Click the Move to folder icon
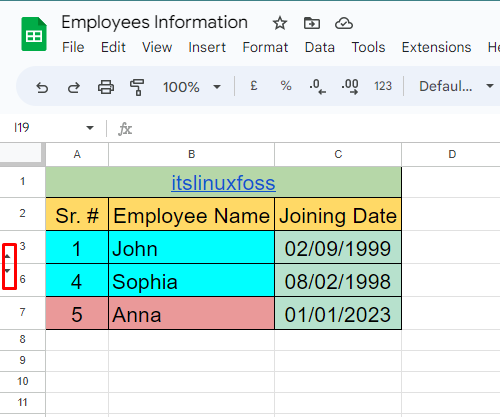Screen dimensions: 500x417 [x=312, y=23]
